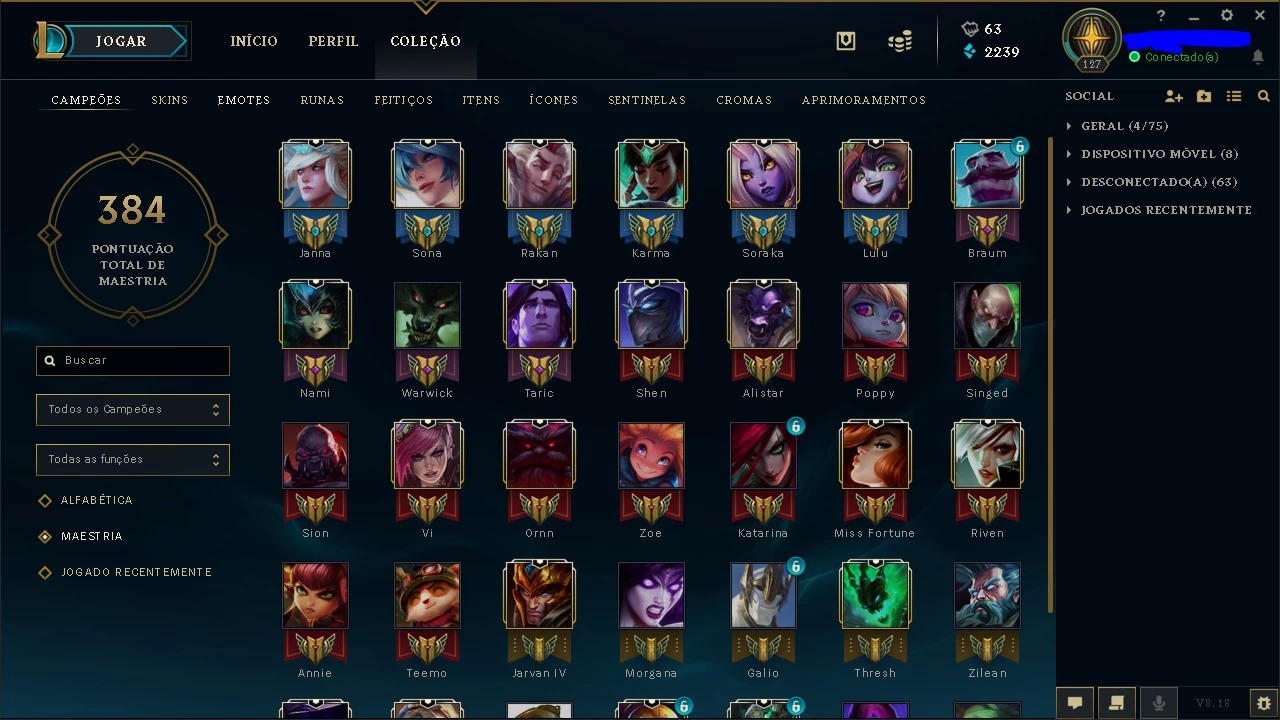This screenshot has width=1280, height=720.
Task: Click the new friend folder icon
Action: [x=1204, y=97]
